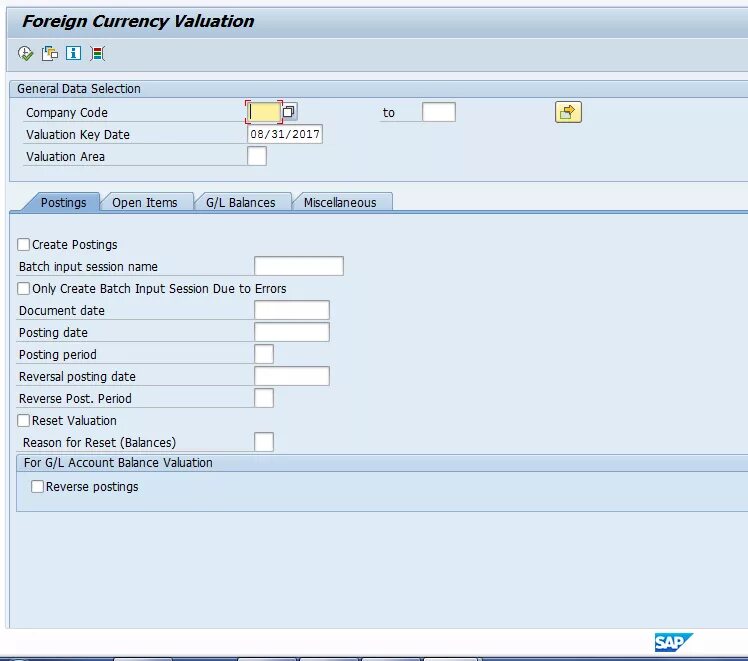Check the Reset Valuation box
The image size is (748, 661).
pos(23,421)
